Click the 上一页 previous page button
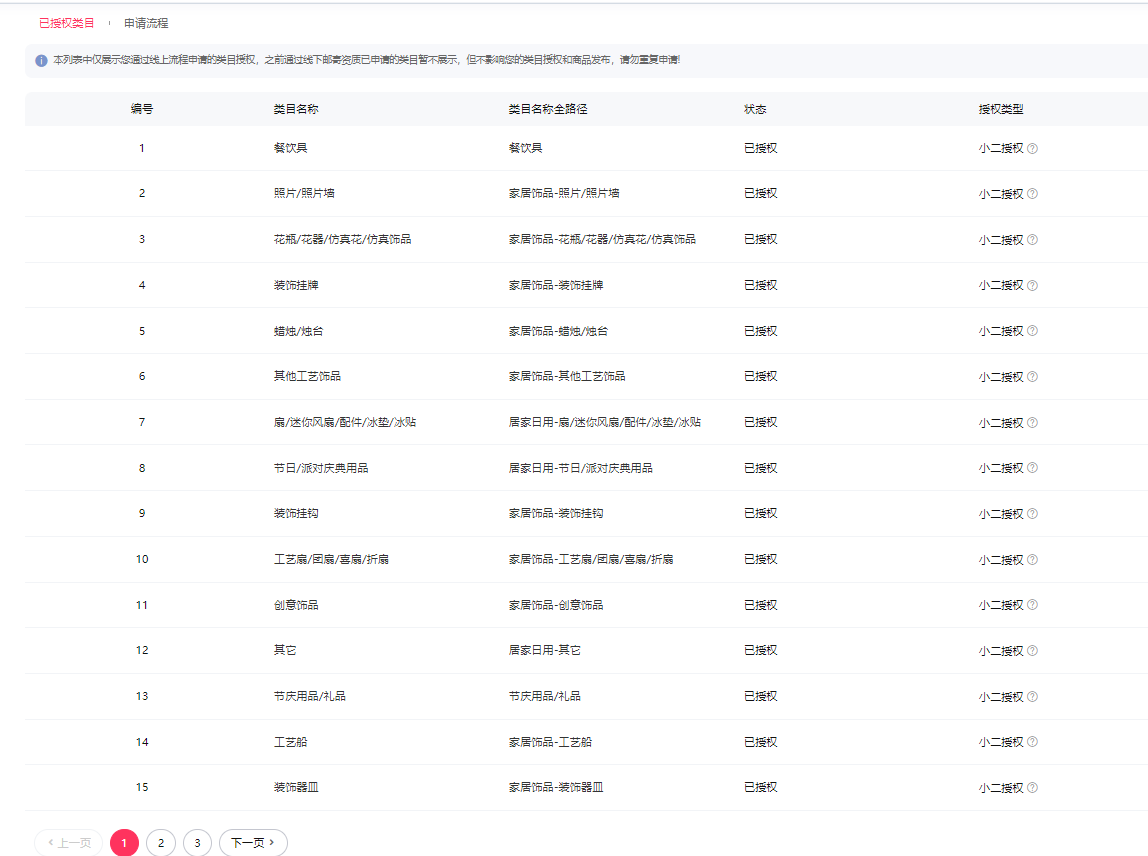Screen dimensions: 1148x856 68,843
